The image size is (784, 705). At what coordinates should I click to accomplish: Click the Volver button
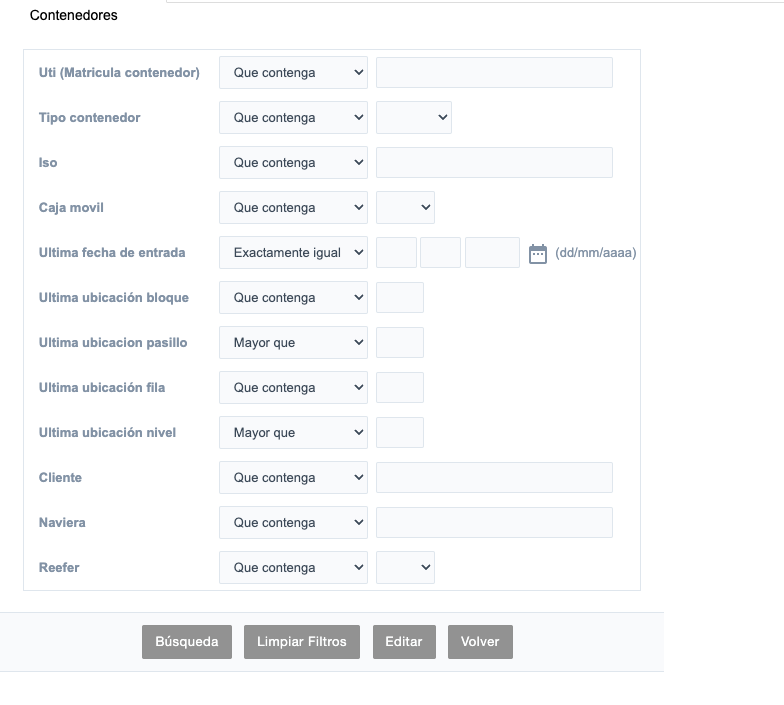tap(480, 642)
